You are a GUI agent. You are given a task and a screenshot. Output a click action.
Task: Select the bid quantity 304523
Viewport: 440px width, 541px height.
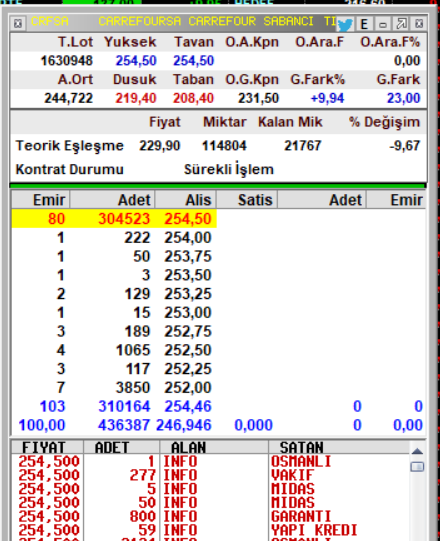124,219
